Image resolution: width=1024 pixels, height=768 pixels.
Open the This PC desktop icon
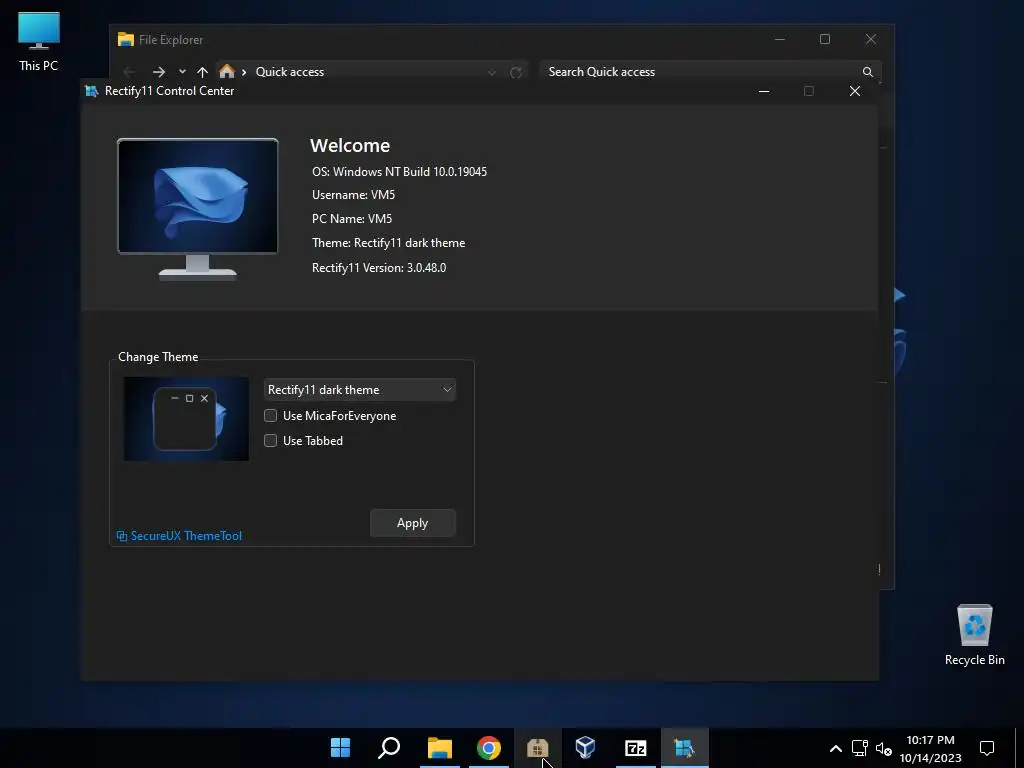pyautogui.click(x=39, y=42)
